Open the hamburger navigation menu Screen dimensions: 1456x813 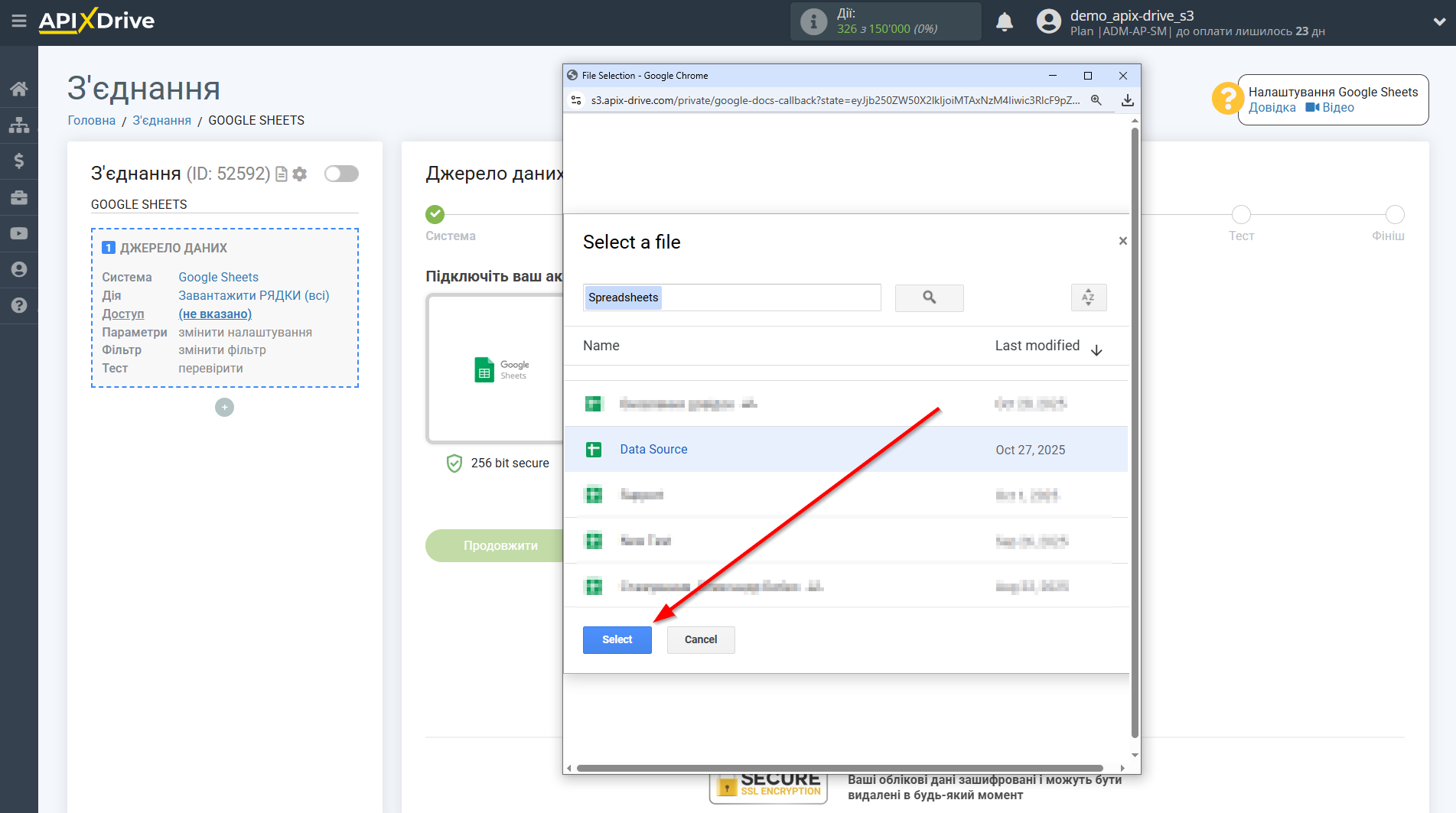click(x=19, y=22)
